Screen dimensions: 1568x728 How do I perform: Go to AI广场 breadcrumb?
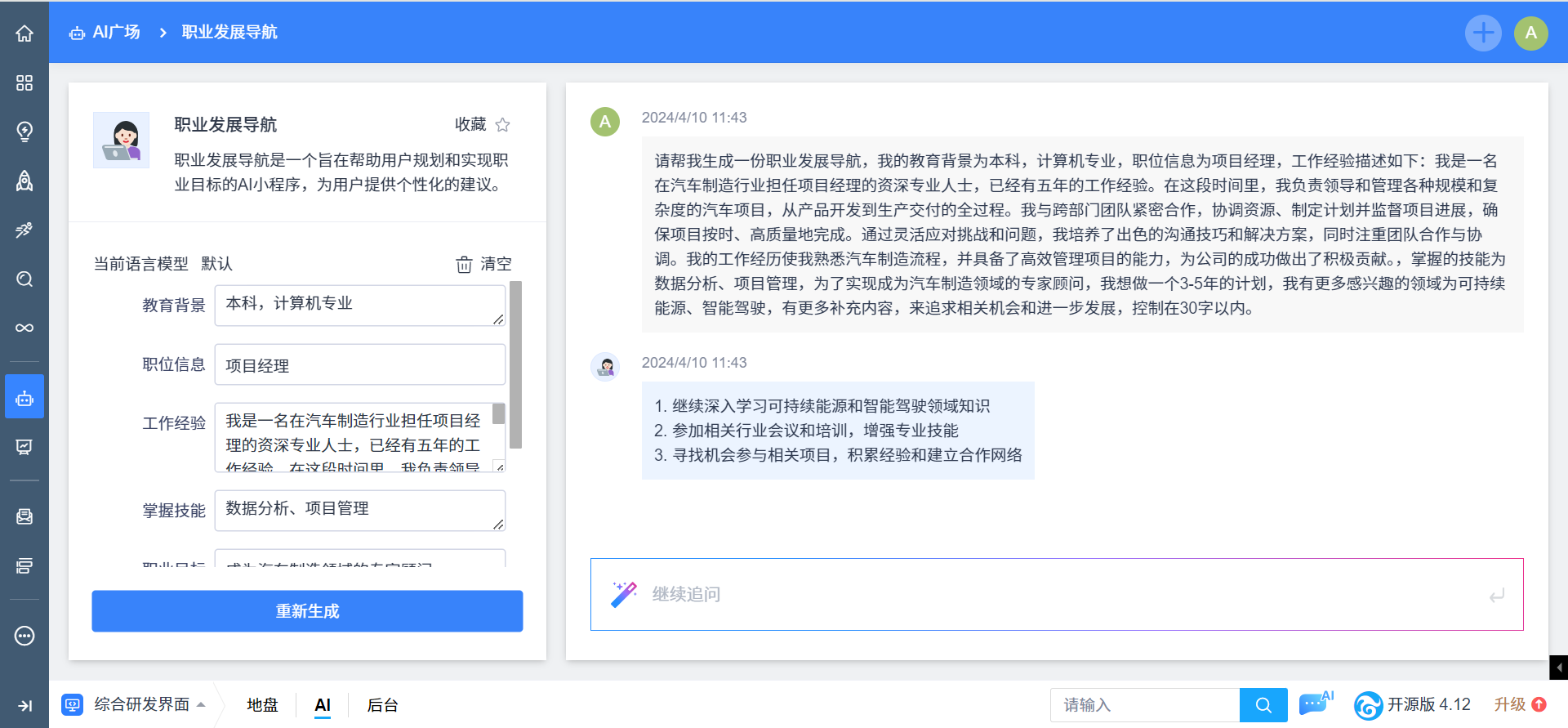(x=105, y=33)
